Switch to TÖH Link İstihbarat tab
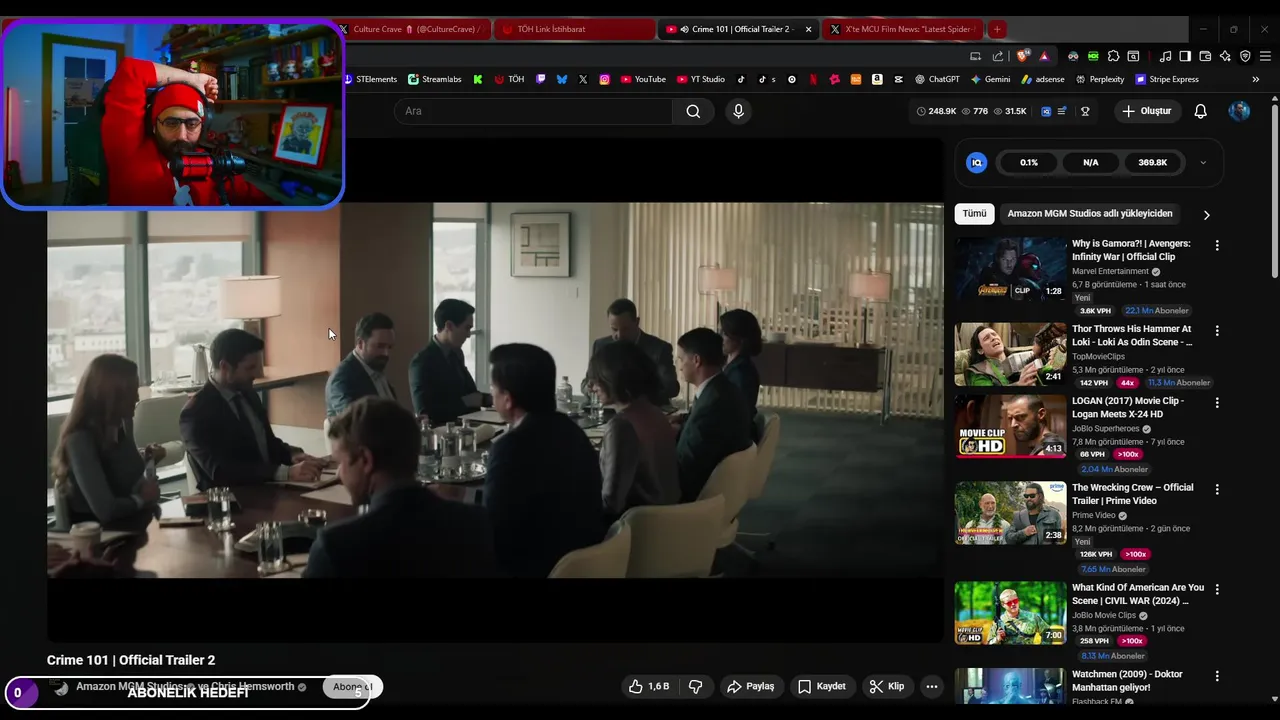The image size is (1280, 720). 575,29
